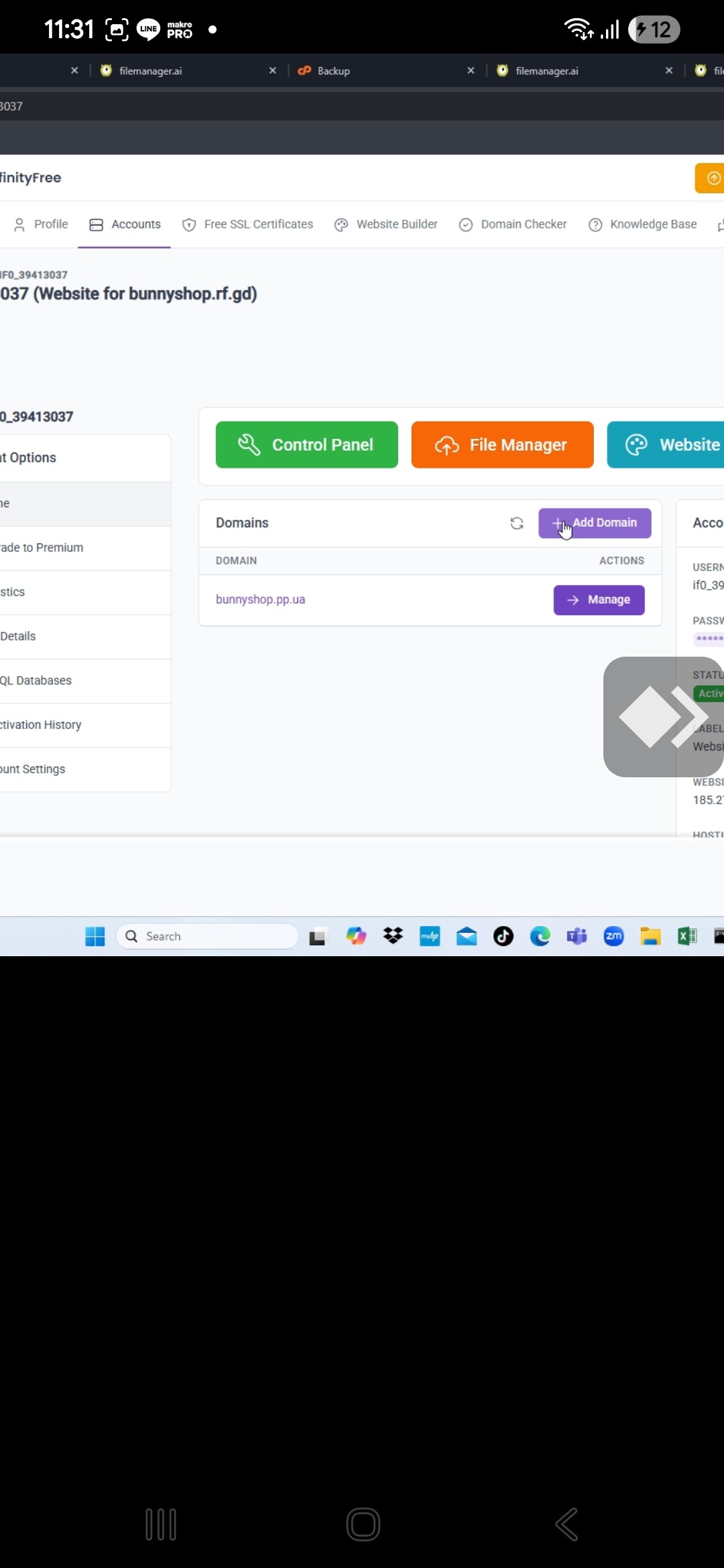This screenshot has width=724, height=1568.
Task: Tap the Makro PRO notification icon
Action: pos(180,29)
